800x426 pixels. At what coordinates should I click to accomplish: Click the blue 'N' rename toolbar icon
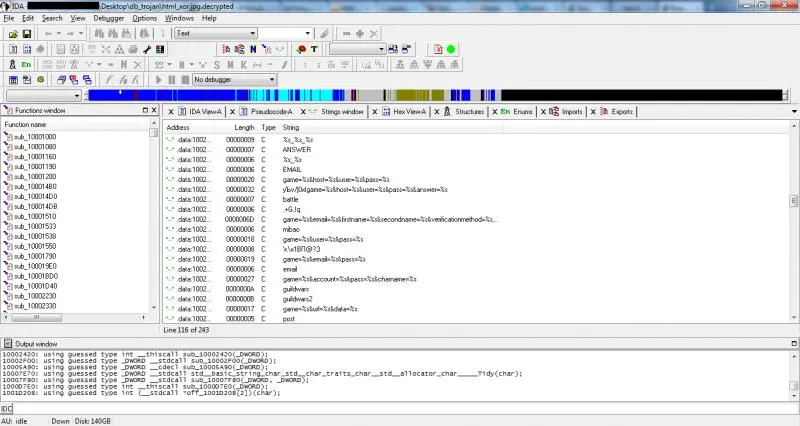pos(253,49)
